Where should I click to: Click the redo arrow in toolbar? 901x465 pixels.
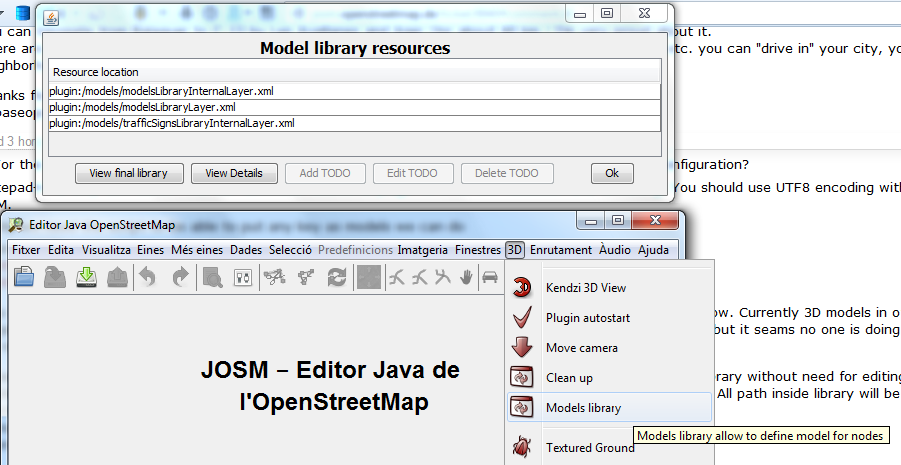[180, 279]
